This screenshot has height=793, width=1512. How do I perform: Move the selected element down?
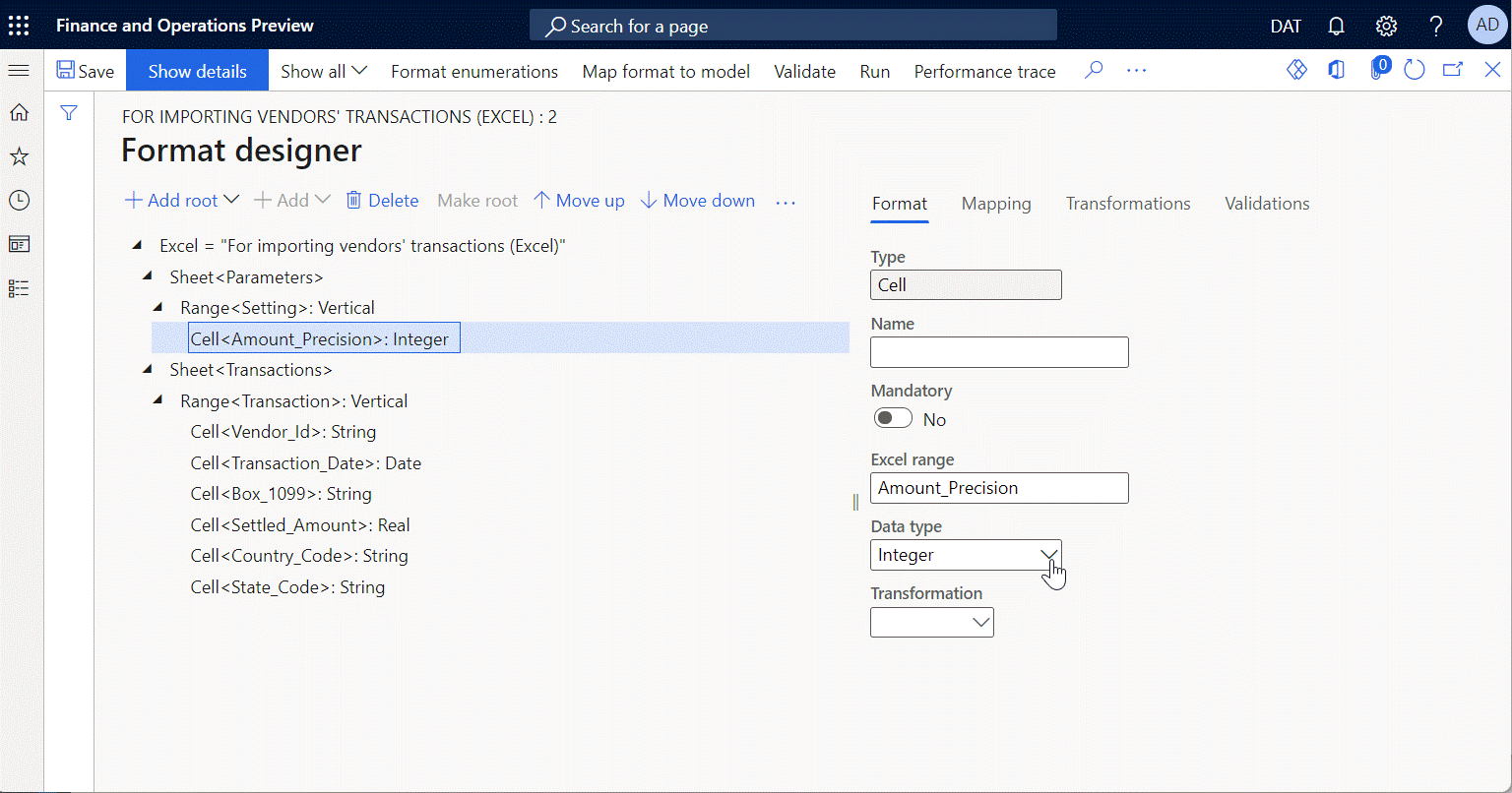click(698, 200)
